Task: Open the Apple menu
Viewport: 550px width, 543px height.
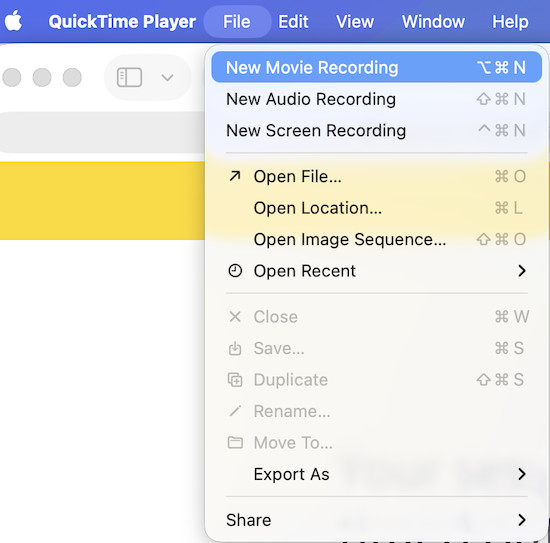Action: tap(13, 21)
